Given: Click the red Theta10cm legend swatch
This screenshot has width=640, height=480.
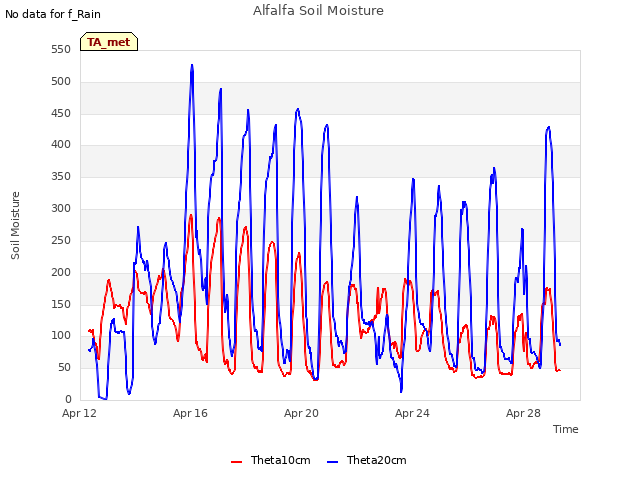Looking at the screenshot, I should point(236,462).
